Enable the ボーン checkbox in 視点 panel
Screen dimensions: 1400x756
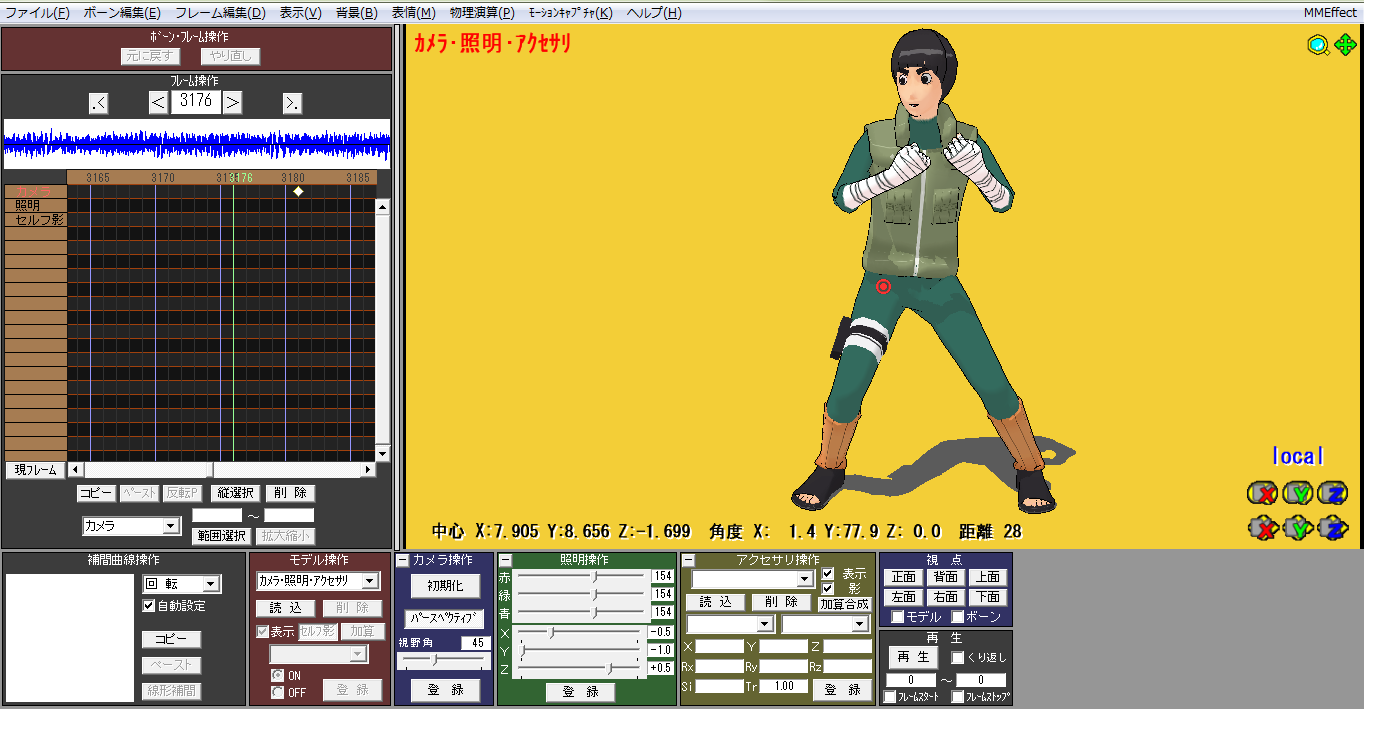pos(958,617)
